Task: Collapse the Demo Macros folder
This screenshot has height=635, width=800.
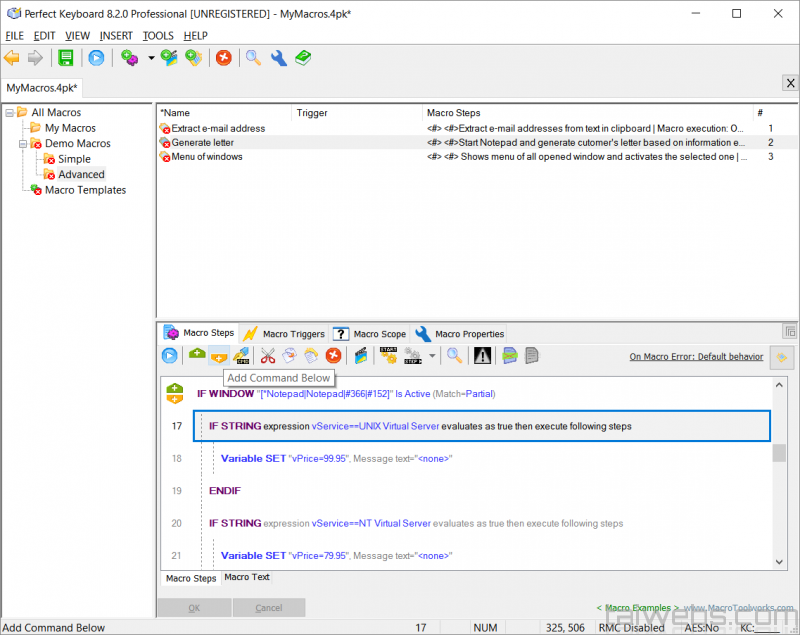Action: (21, 144)
